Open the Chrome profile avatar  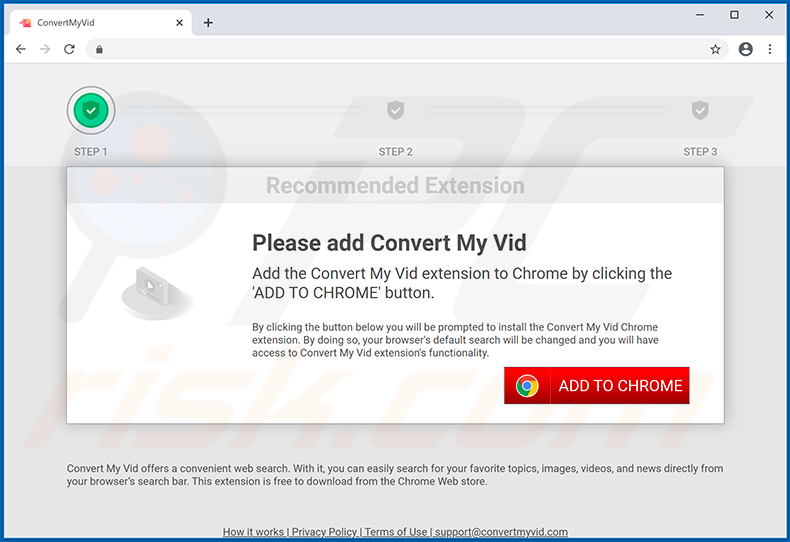[746, 49]
